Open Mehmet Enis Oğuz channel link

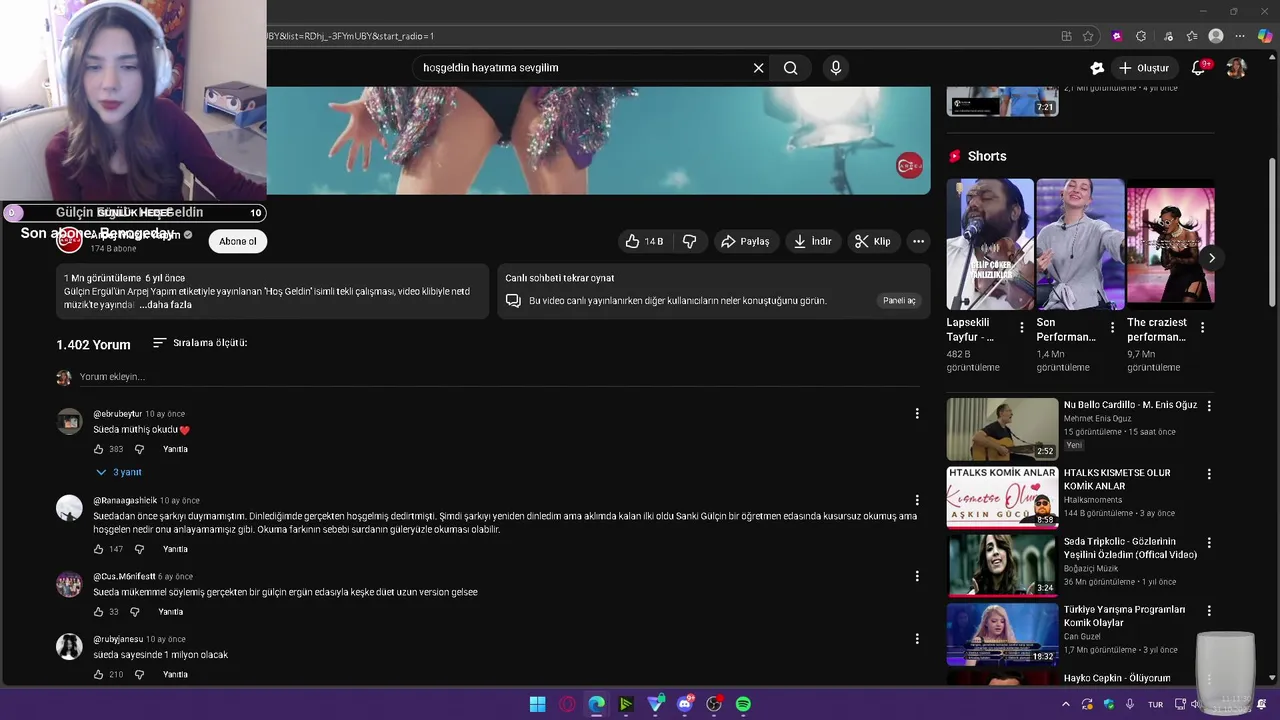[x=1097, y=419]
